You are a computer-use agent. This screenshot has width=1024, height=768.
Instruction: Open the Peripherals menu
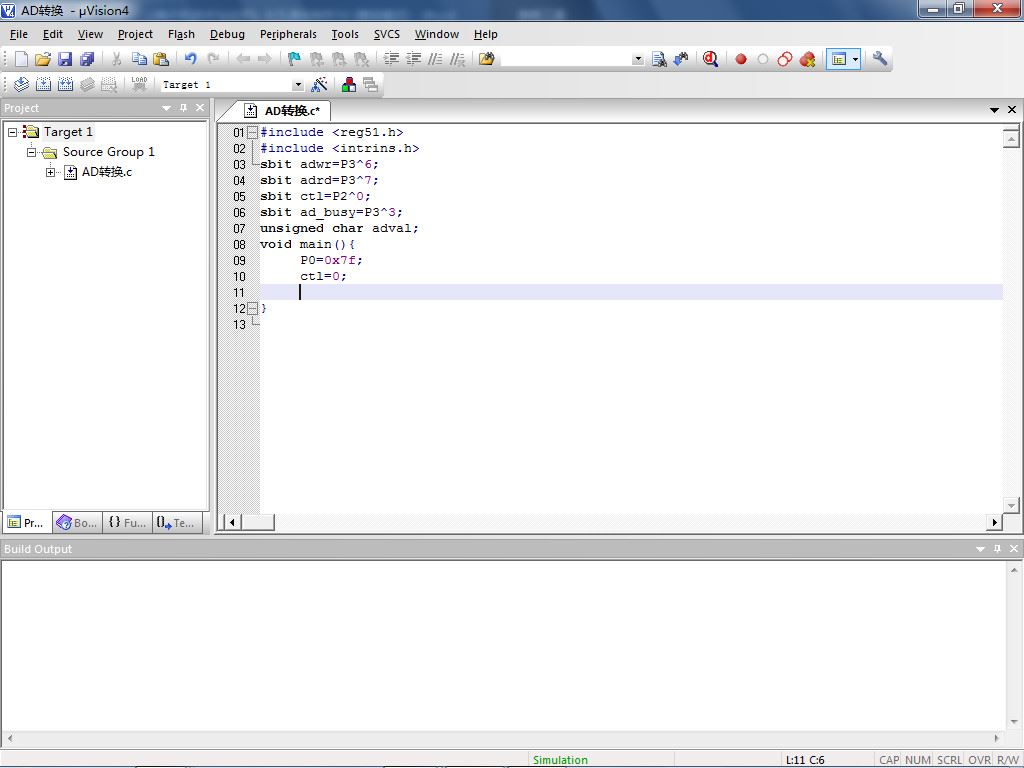pos(288,34)
